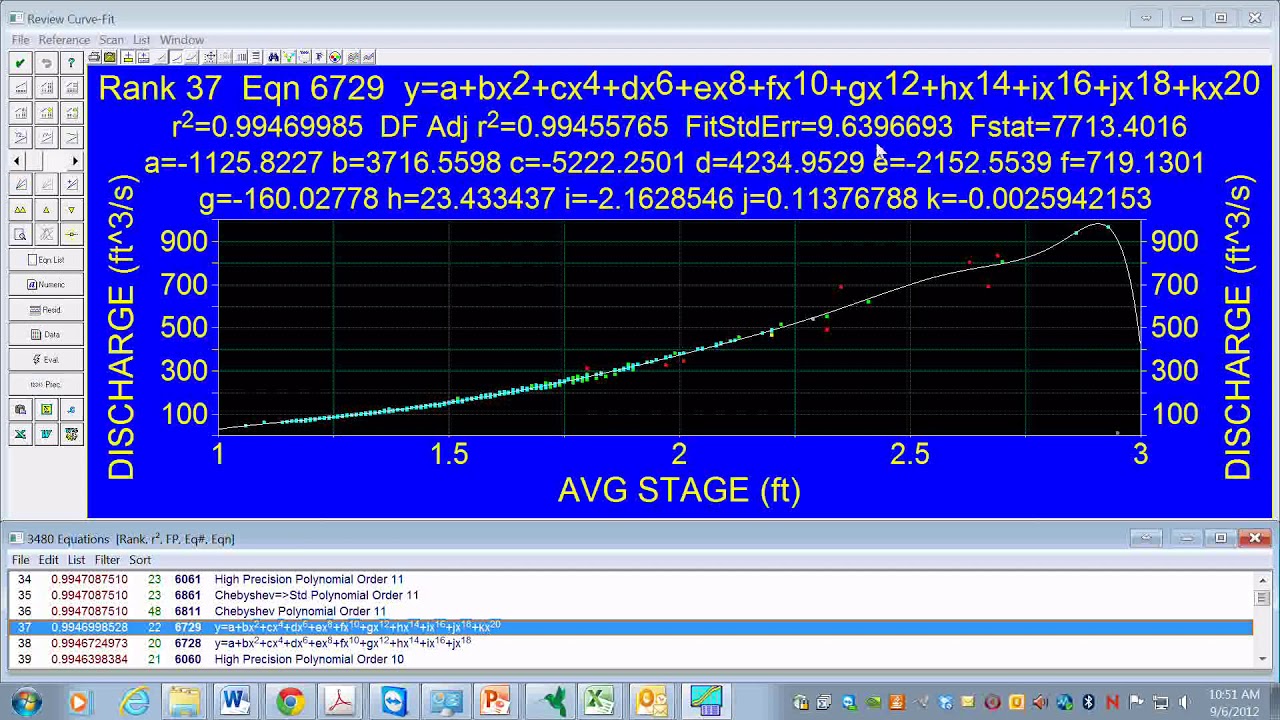Select rank 39 High Precision Polynomial Order 10

pos(630,660)
